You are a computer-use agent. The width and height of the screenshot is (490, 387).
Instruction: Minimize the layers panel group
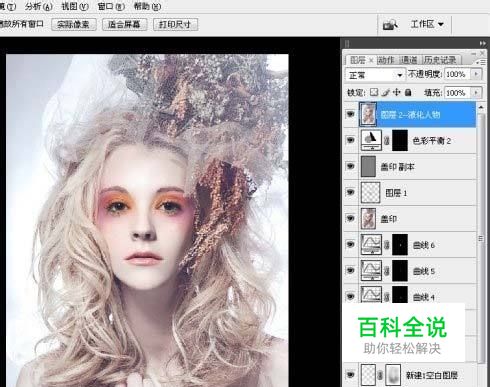pyautogui.click(x=474, y=53)
